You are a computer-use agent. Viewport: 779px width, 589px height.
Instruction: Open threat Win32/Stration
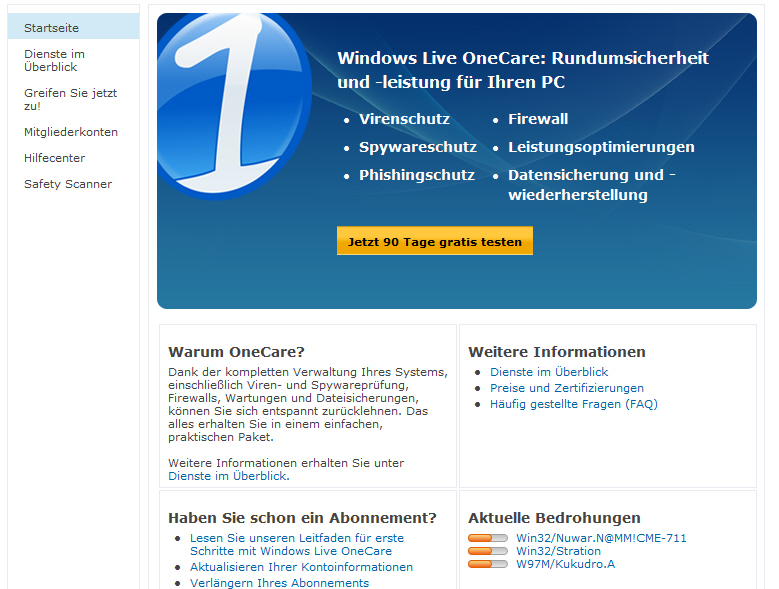click(558, 551)
